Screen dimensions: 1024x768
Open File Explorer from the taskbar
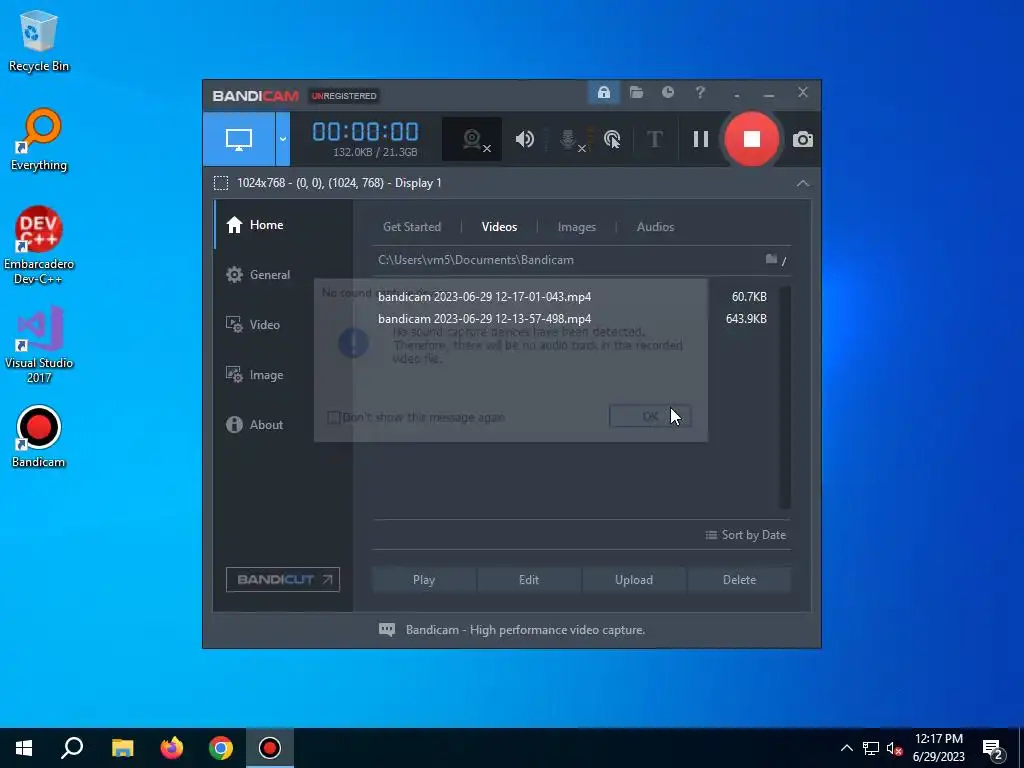[x=122, y=748]
